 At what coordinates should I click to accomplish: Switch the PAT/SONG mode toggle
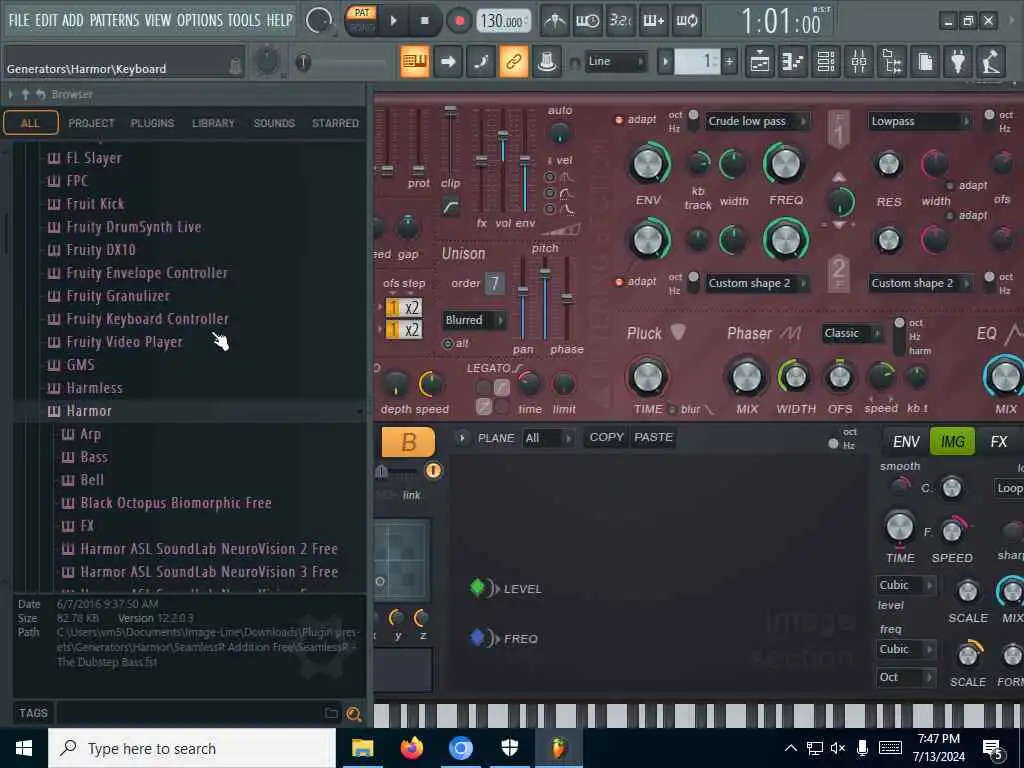[x=362, y=20]
